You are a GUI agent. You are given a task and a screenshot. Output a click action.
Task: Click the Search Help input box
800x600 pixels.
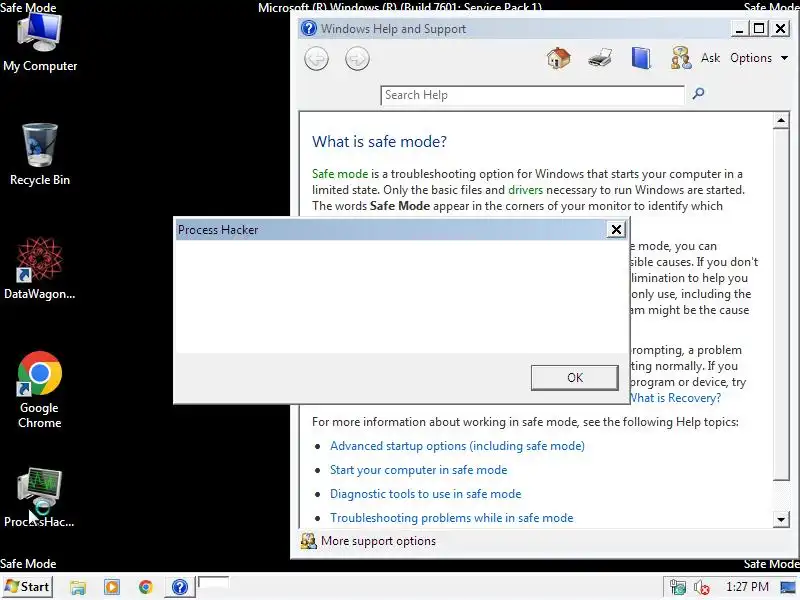click(x=532, y=95)
